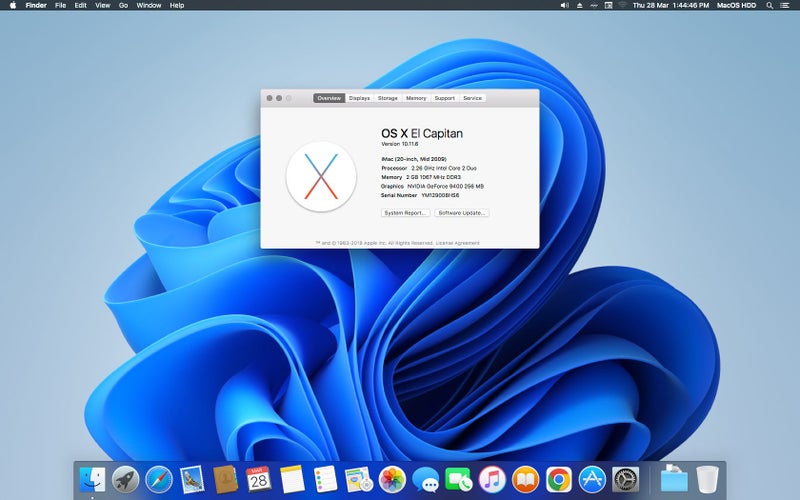Close the About This Mac window
Image resolution: width=800 pixels, height=500 pixels.
pos(269,98)
